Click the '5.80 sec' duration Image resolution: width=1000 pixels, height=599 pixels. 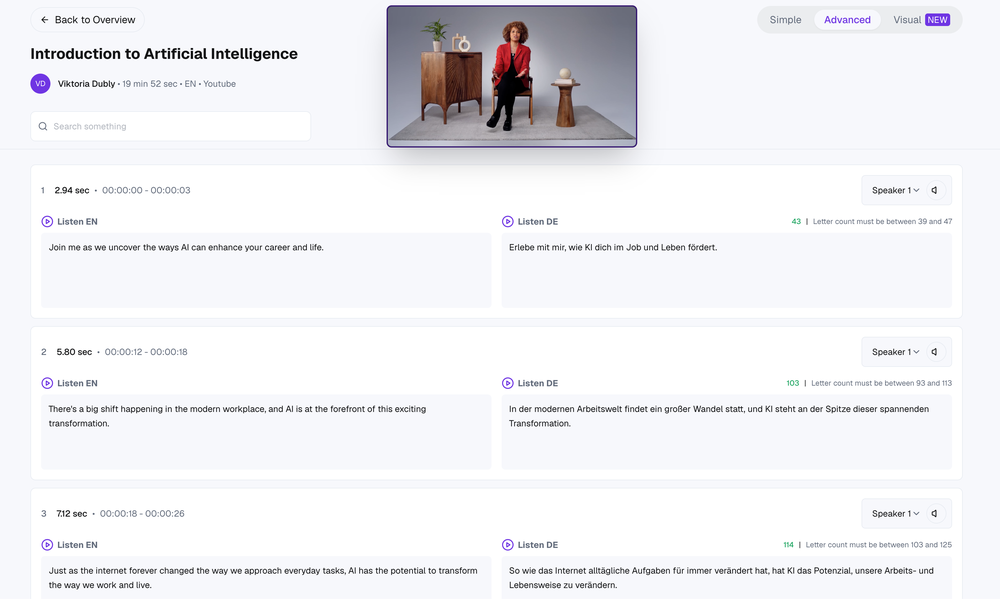(74, 352)
